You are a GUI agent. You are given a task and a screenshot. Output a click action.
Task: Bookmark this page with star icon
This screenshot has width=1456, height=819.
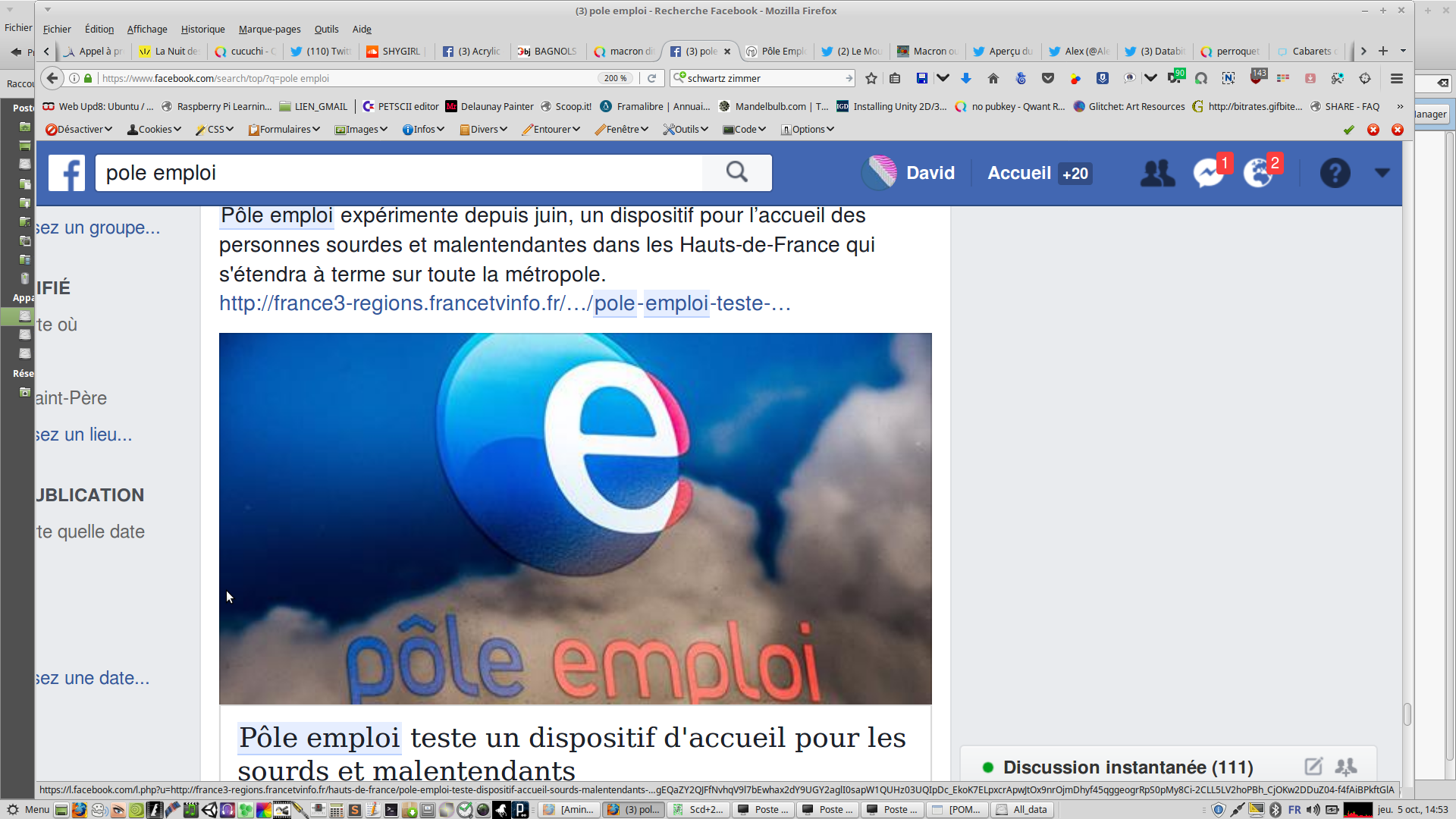coord(871,78)
